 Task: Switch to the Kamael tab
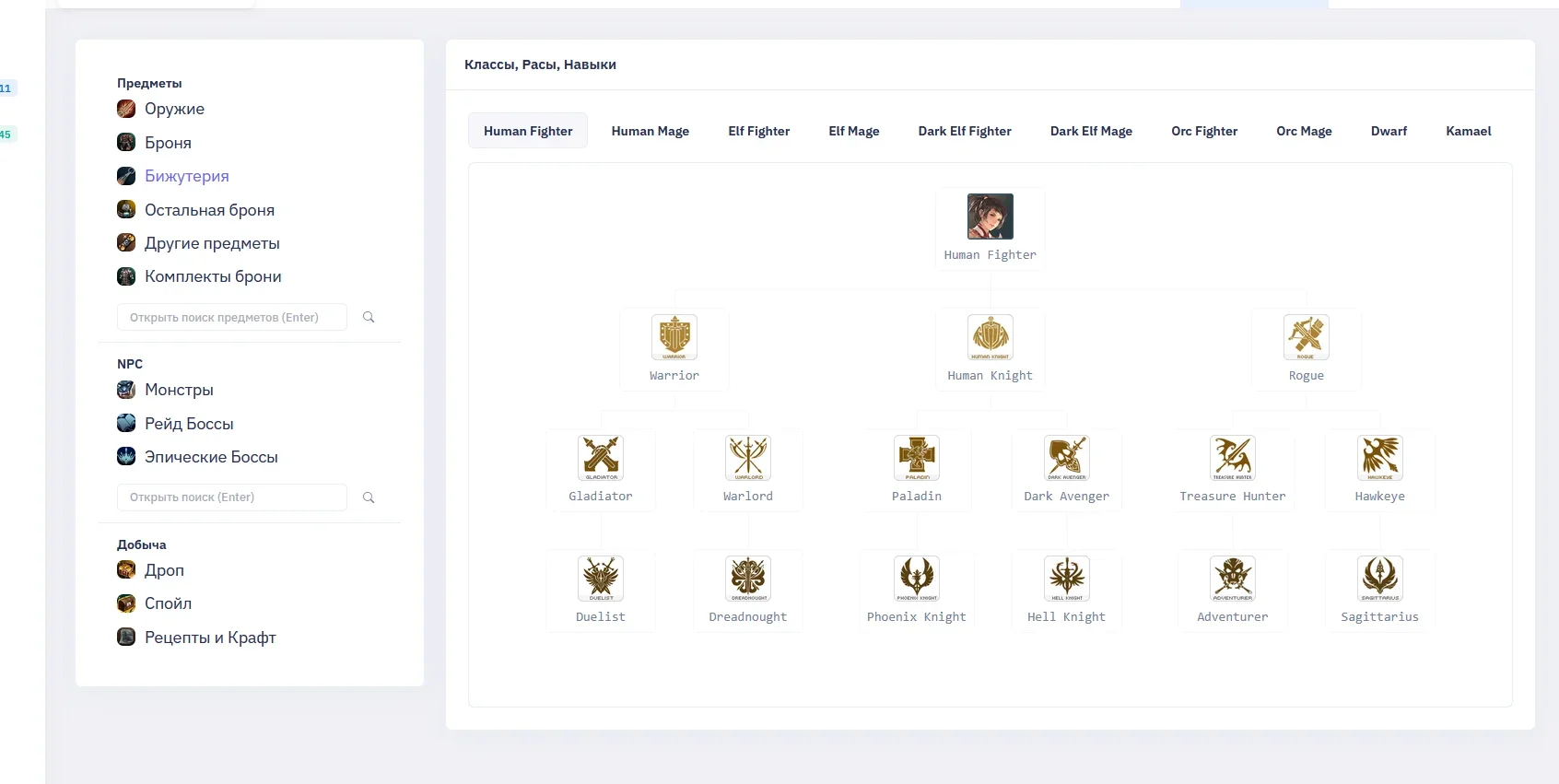click(x=1468, y=131)
